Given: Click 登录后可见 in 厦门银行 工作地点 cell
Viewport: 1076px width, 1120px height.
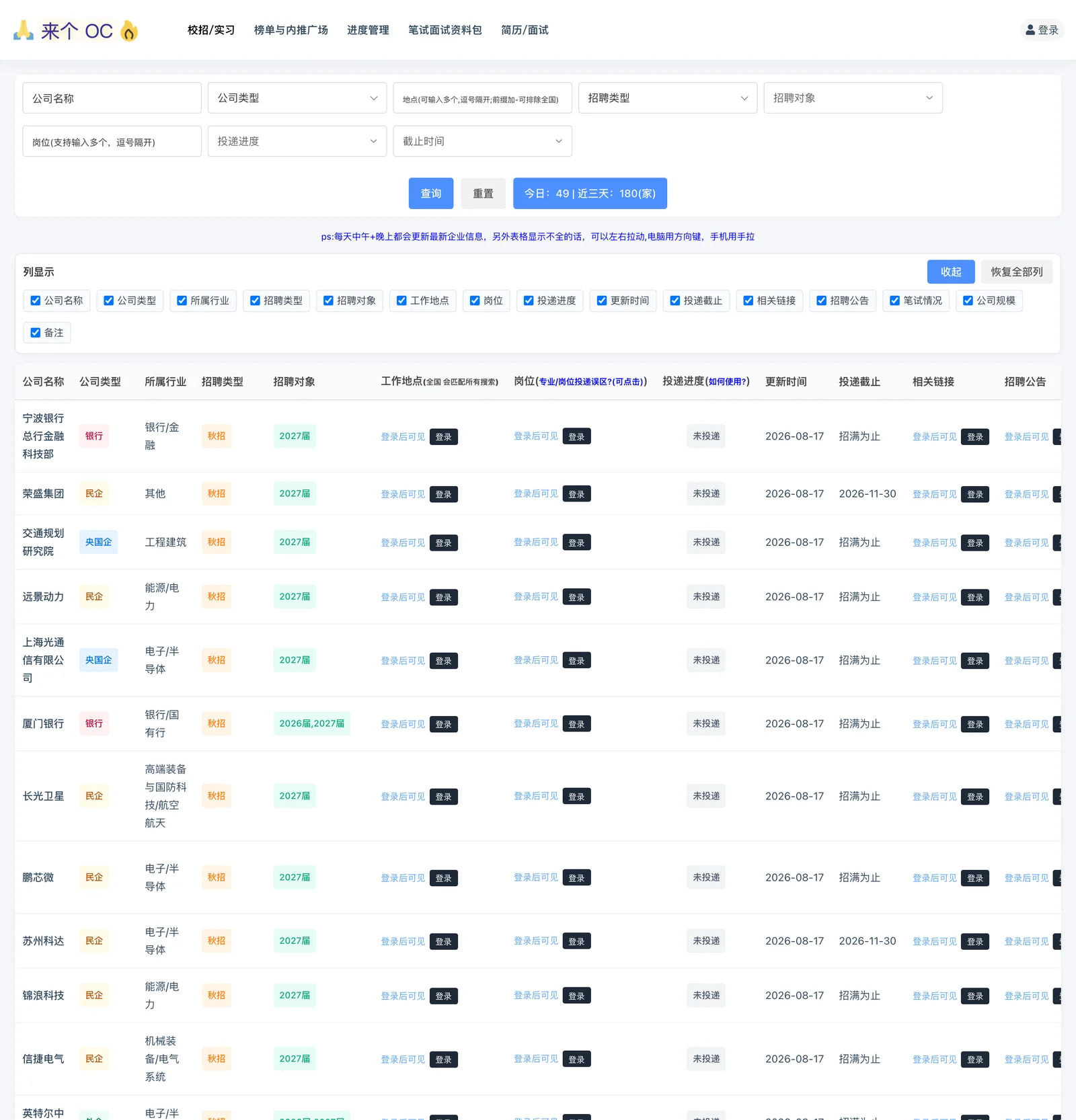Looking at the screenshot, I should (403, 724).
